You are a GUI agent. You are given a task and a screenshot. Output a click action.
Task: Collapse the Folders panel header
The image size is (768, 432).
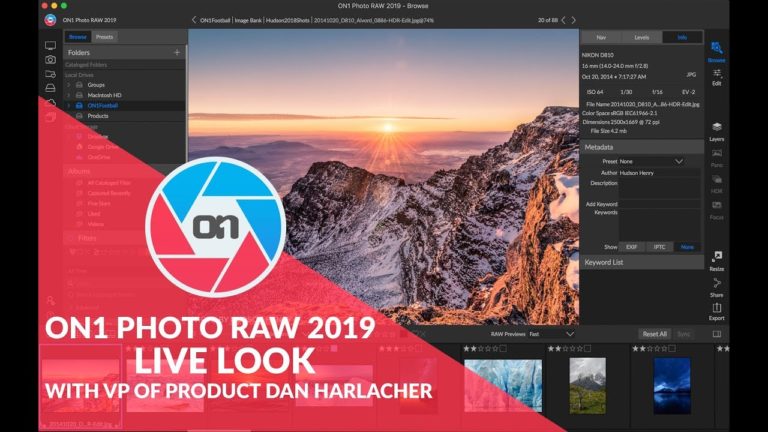124,52
